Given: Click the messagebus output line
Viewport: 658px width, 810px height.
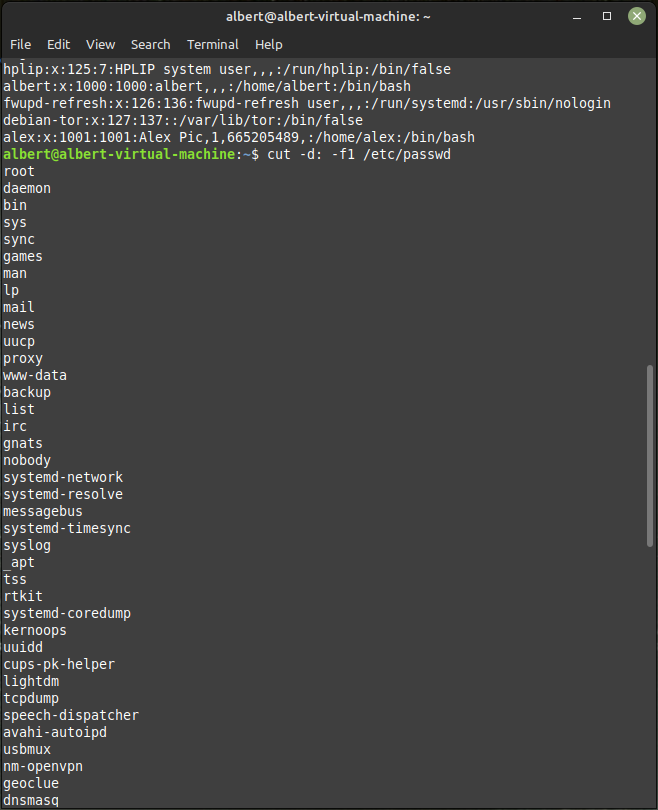Looking at the screenshot, I should pyautogui.click(x=43, y=511).
